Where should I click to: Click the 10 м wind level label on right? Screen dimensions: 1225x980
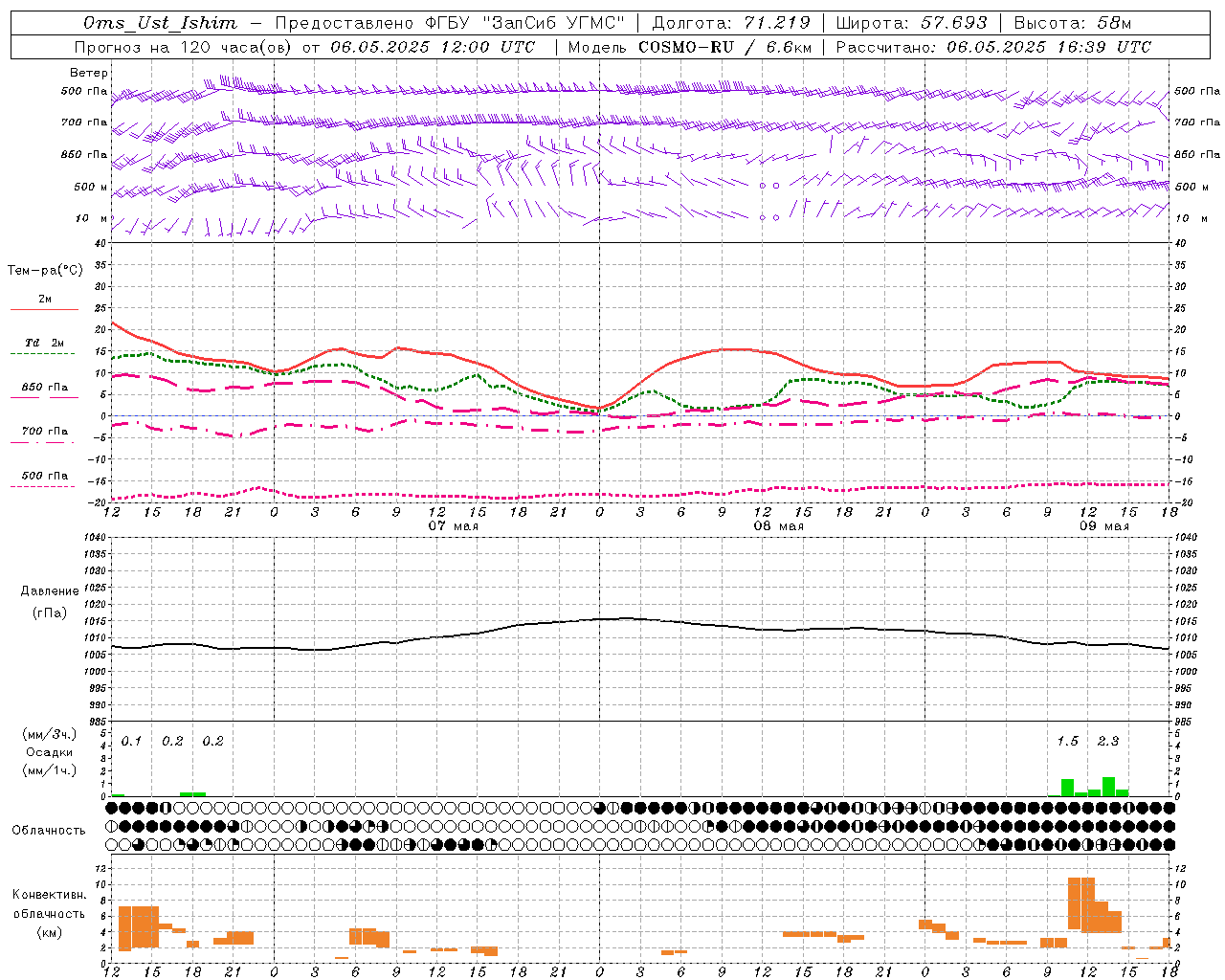pyautogui.click(x=1192, y=218)
